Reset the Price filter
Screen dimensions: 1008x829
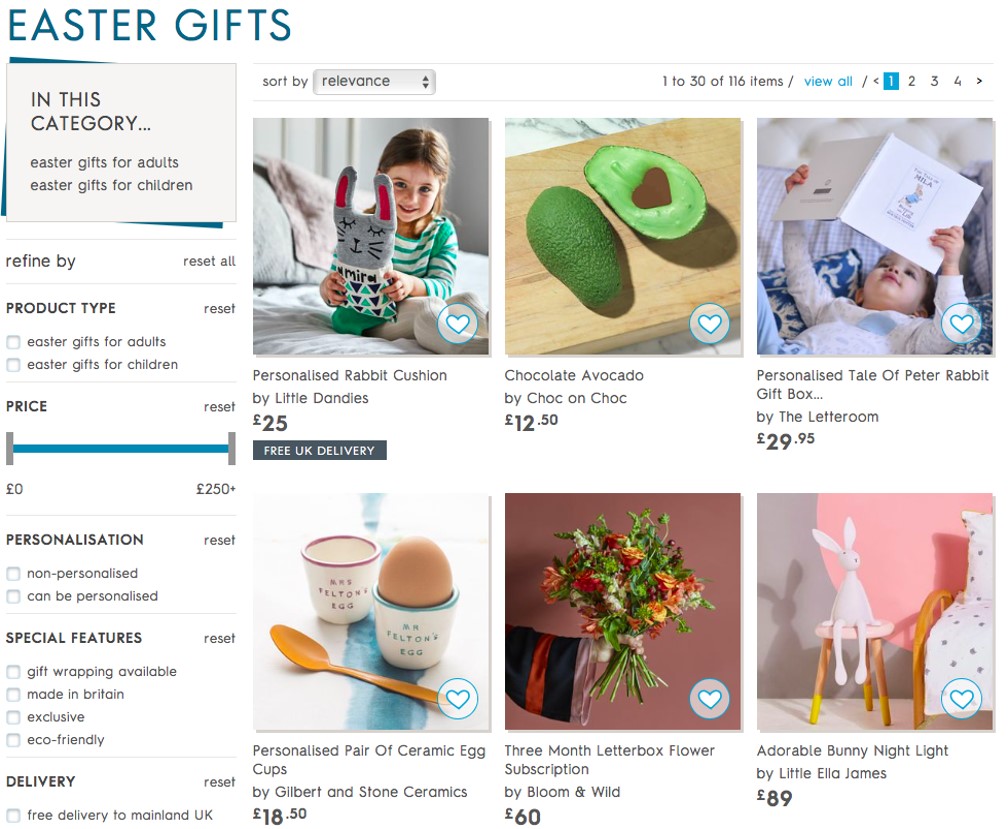pyautogui.click(x=219, y=407)
